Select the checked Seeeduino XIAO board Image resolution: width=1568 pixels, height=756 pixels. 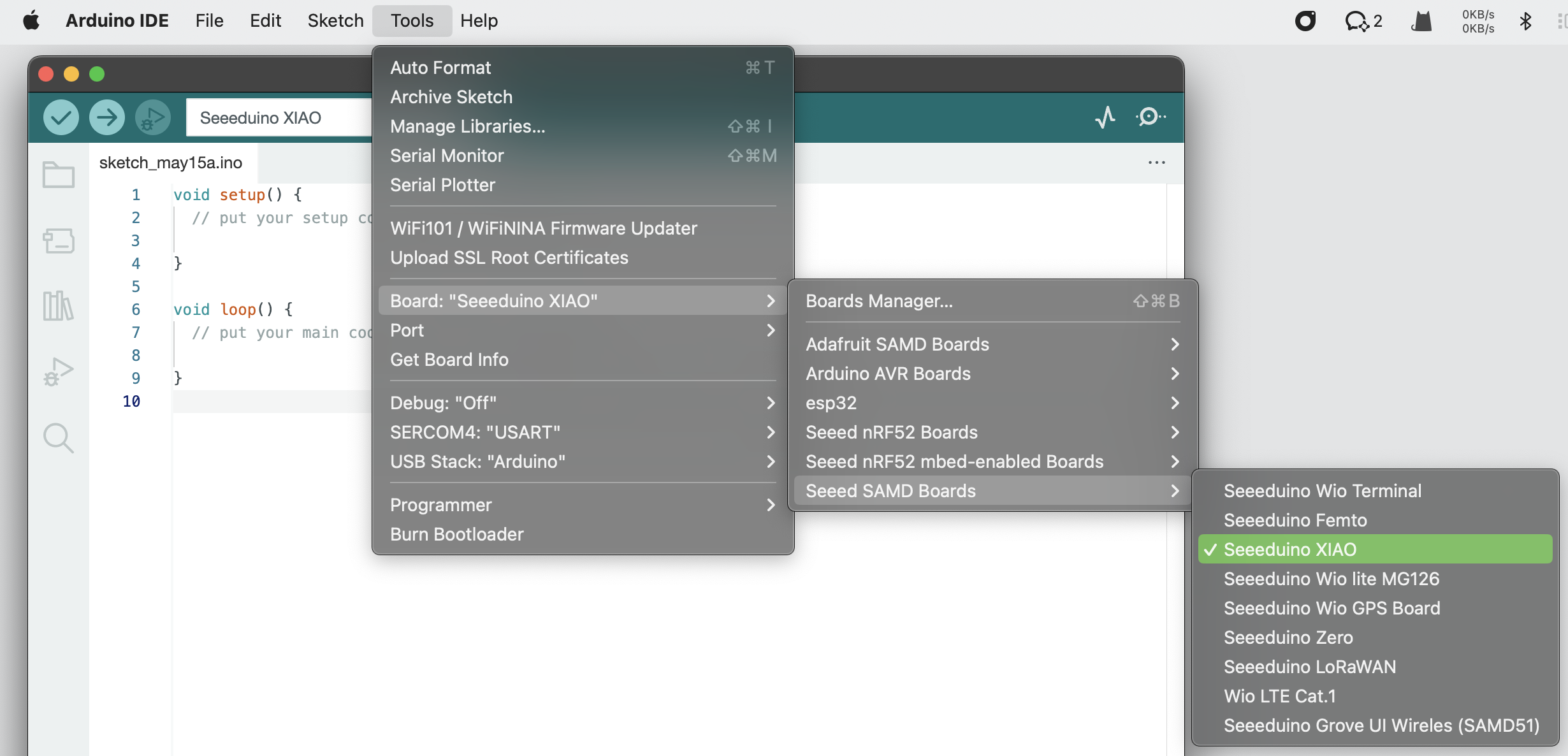1376,549
